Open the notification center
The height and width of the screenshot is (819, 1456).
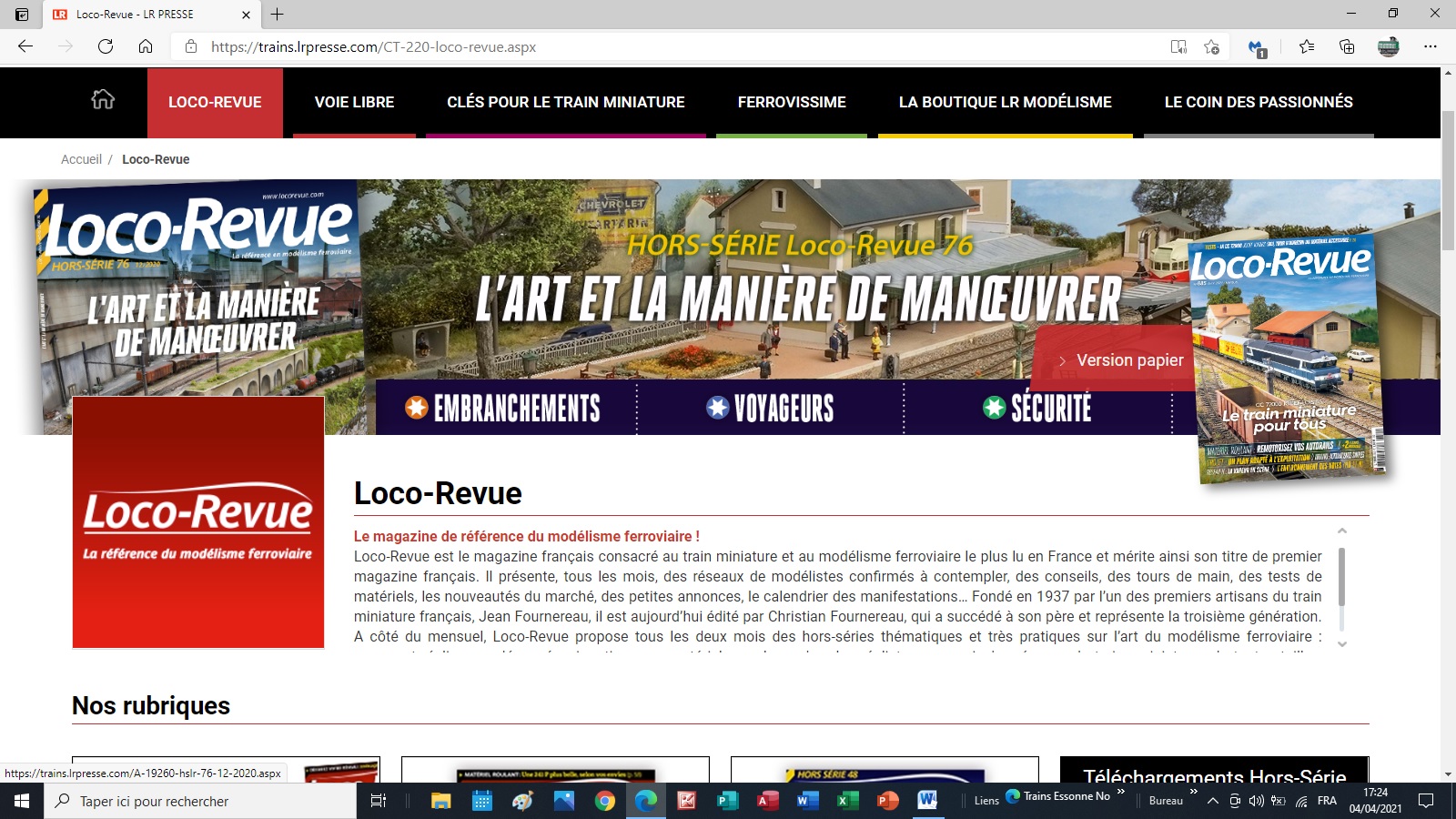coord(1426,801)
